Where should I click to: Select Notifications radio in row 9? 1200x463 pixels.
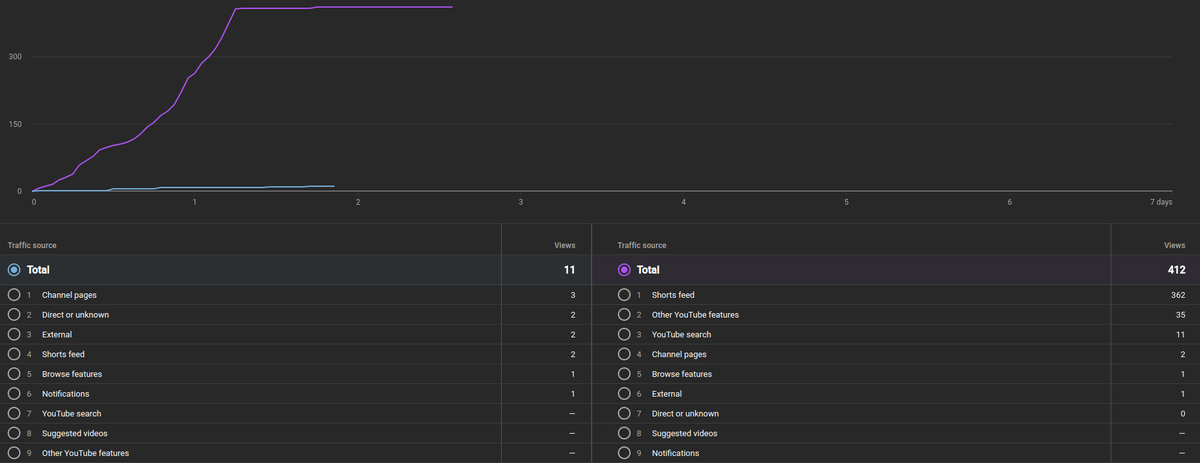click(x=624, y=453)
